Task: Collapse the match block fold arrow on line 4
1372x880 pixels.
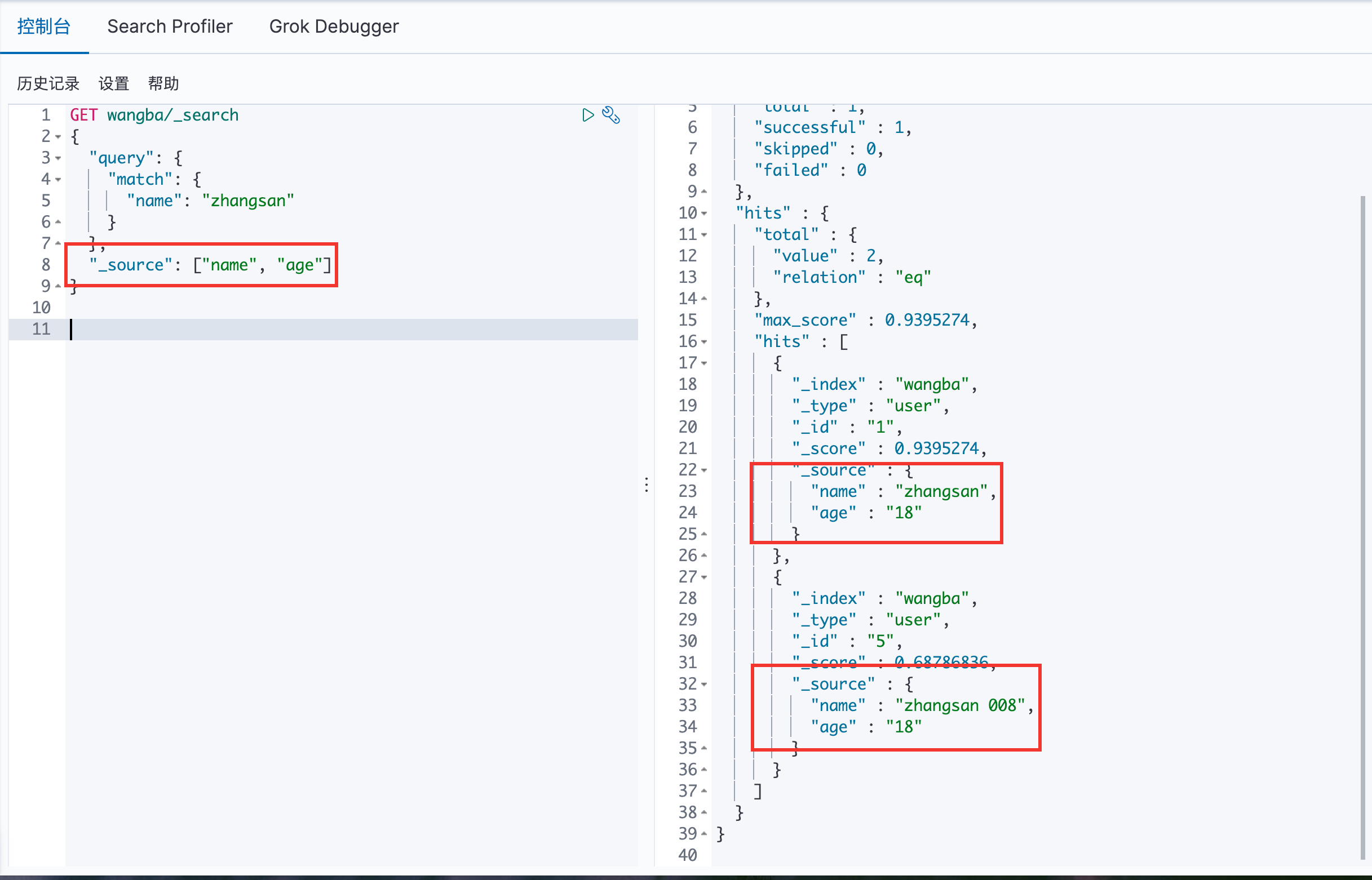Action: (x=58, y=180)
